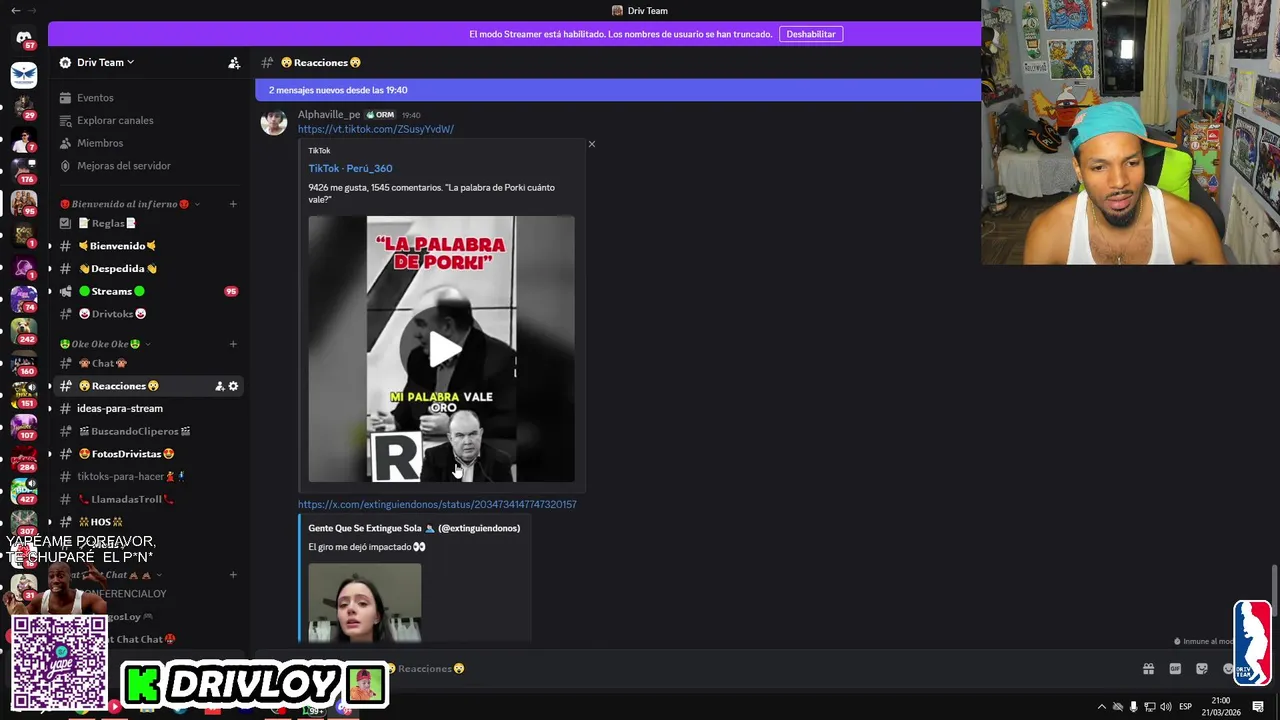Open the Drivtoks channel
The image size is (1280, 720).
click(x=112, y=314)
